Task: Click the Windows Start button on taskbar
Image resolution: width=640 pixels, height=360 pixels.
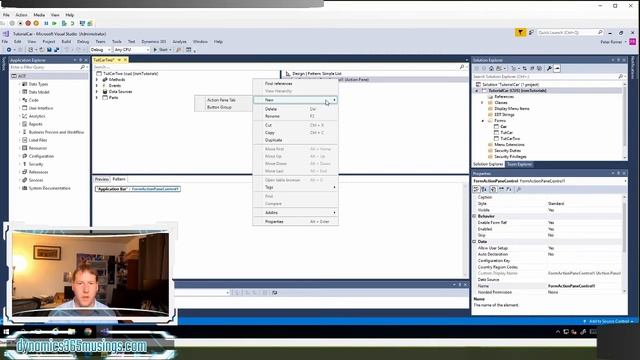Action: point(6,332)
